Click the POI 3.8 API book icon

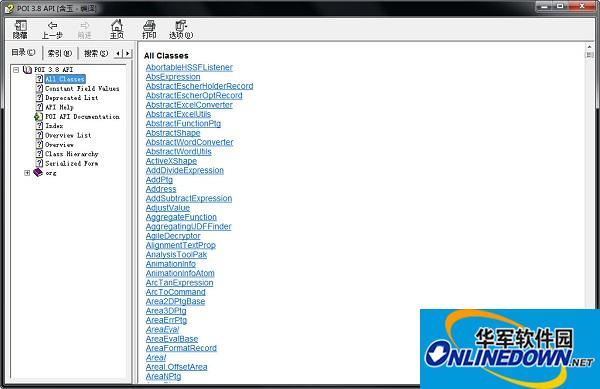click(x=27, y=70)
